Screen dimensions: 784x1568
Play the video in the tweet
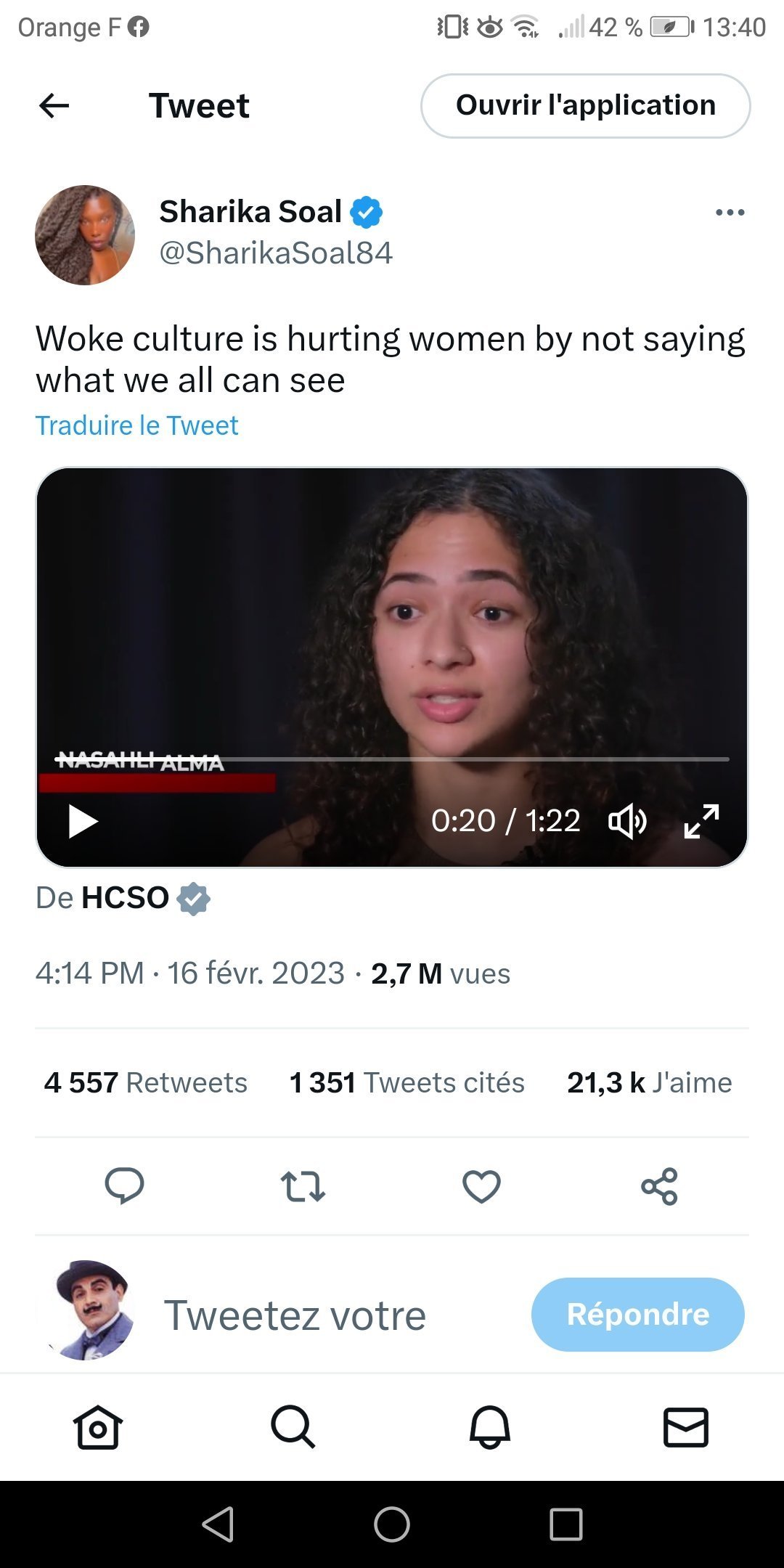point(83,821)
